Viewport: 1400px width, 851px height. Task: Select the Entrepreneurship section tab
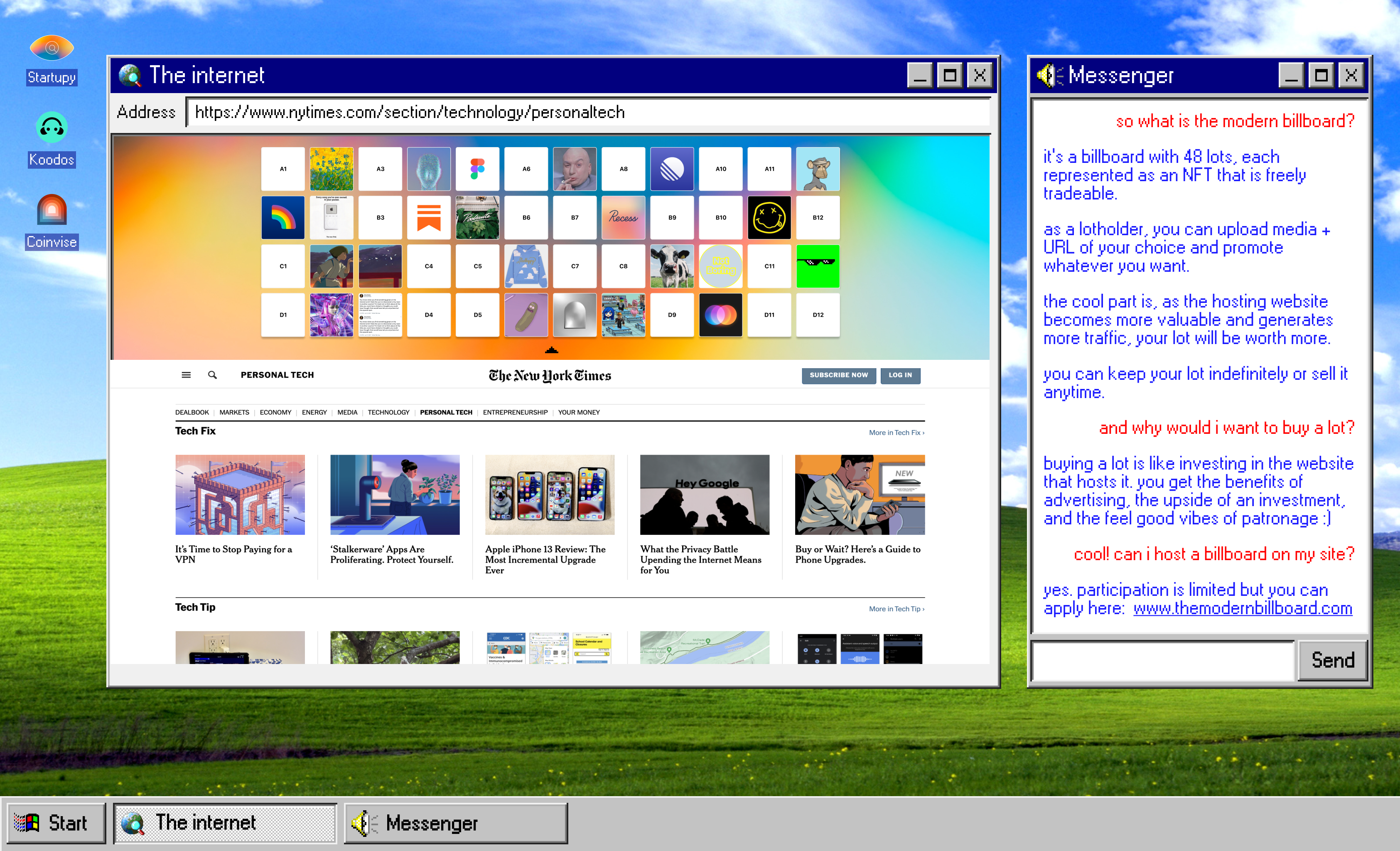(515, 413)
